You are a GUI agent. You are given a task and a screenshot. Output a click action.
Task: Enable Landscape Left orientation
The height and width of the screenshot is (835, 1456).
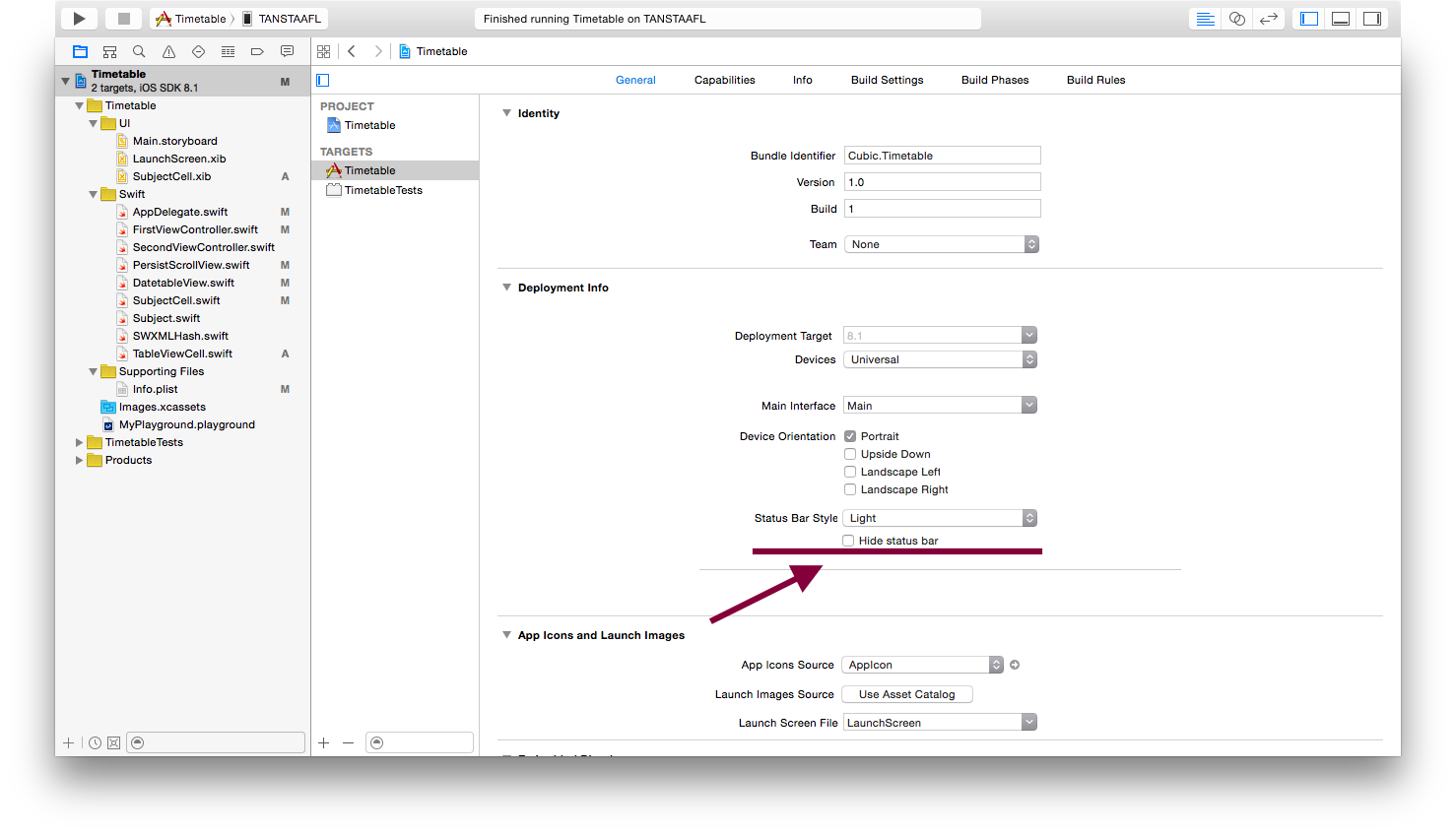click(849, 472)
